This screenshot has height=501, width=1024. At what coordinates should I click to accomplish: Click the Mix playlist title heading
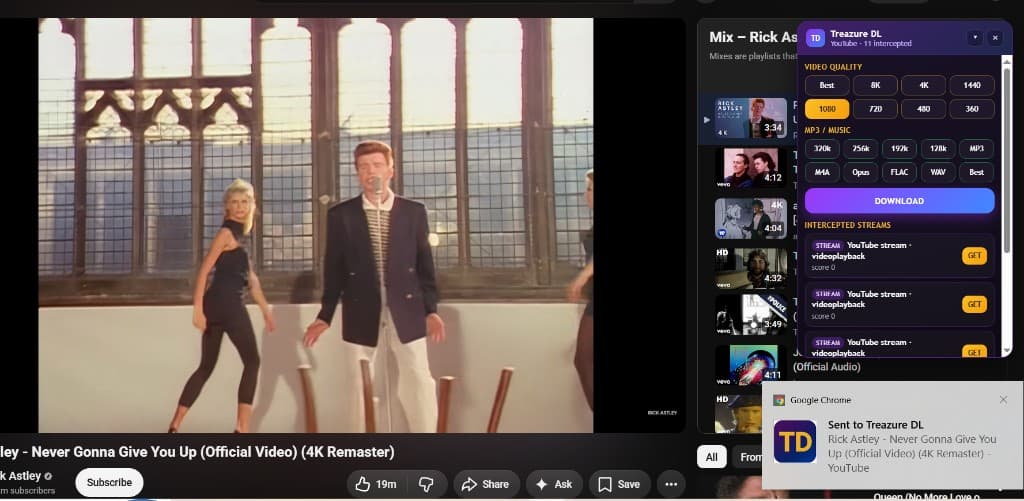(753, 37)
